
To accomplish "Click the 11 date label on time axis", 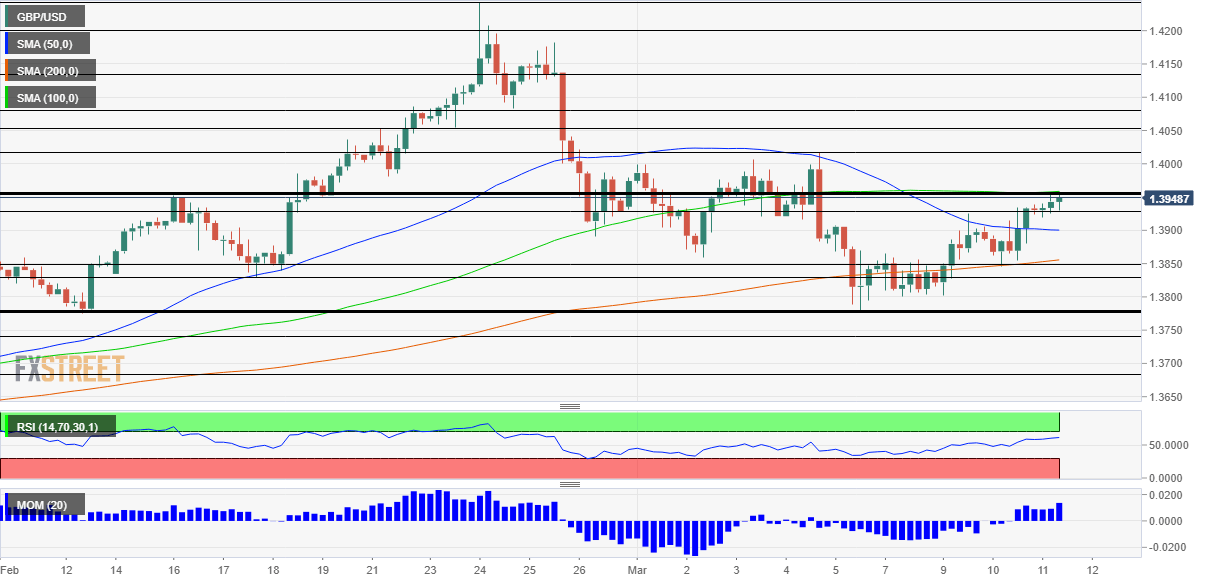I will point(1042,569).
